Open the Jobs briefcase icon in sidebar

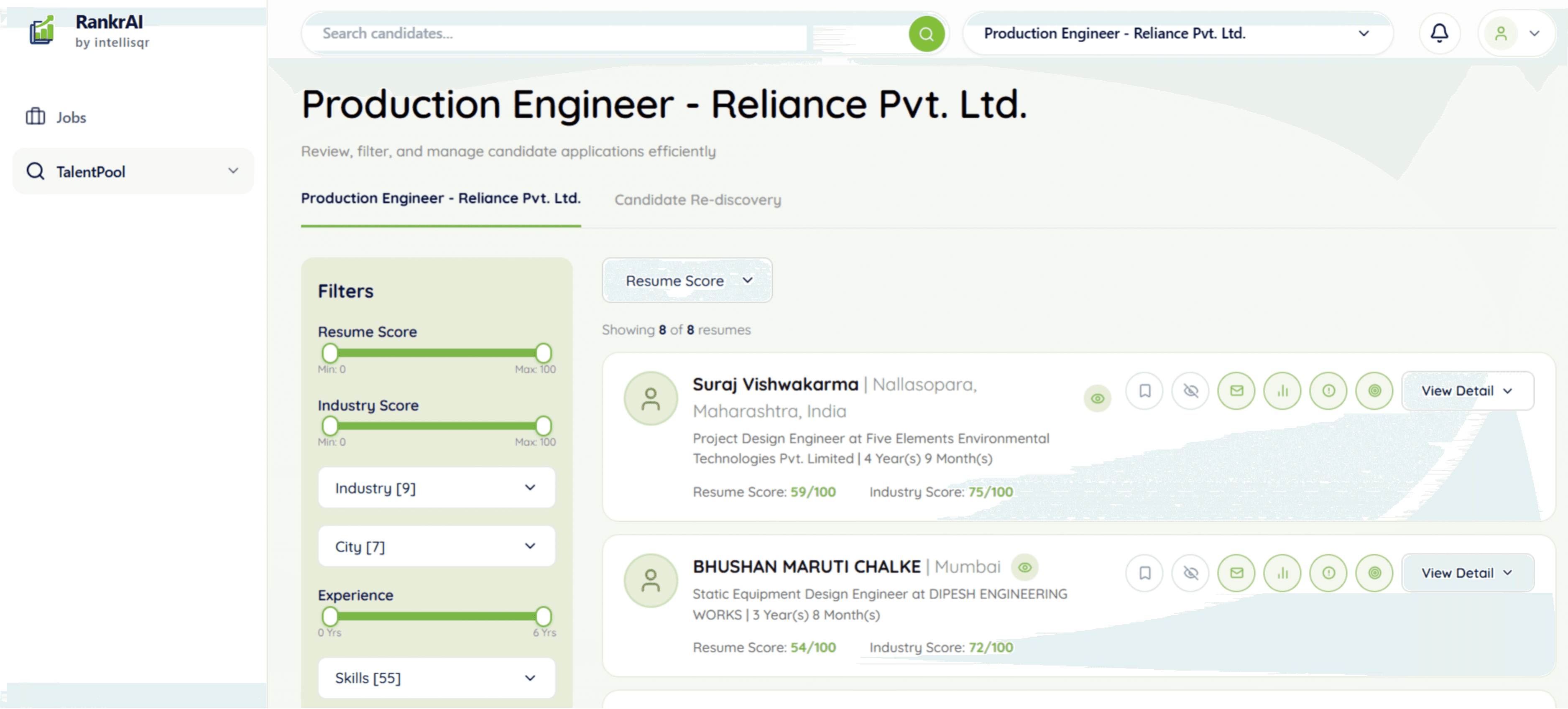pyautogui.click(x=35, y=116)
